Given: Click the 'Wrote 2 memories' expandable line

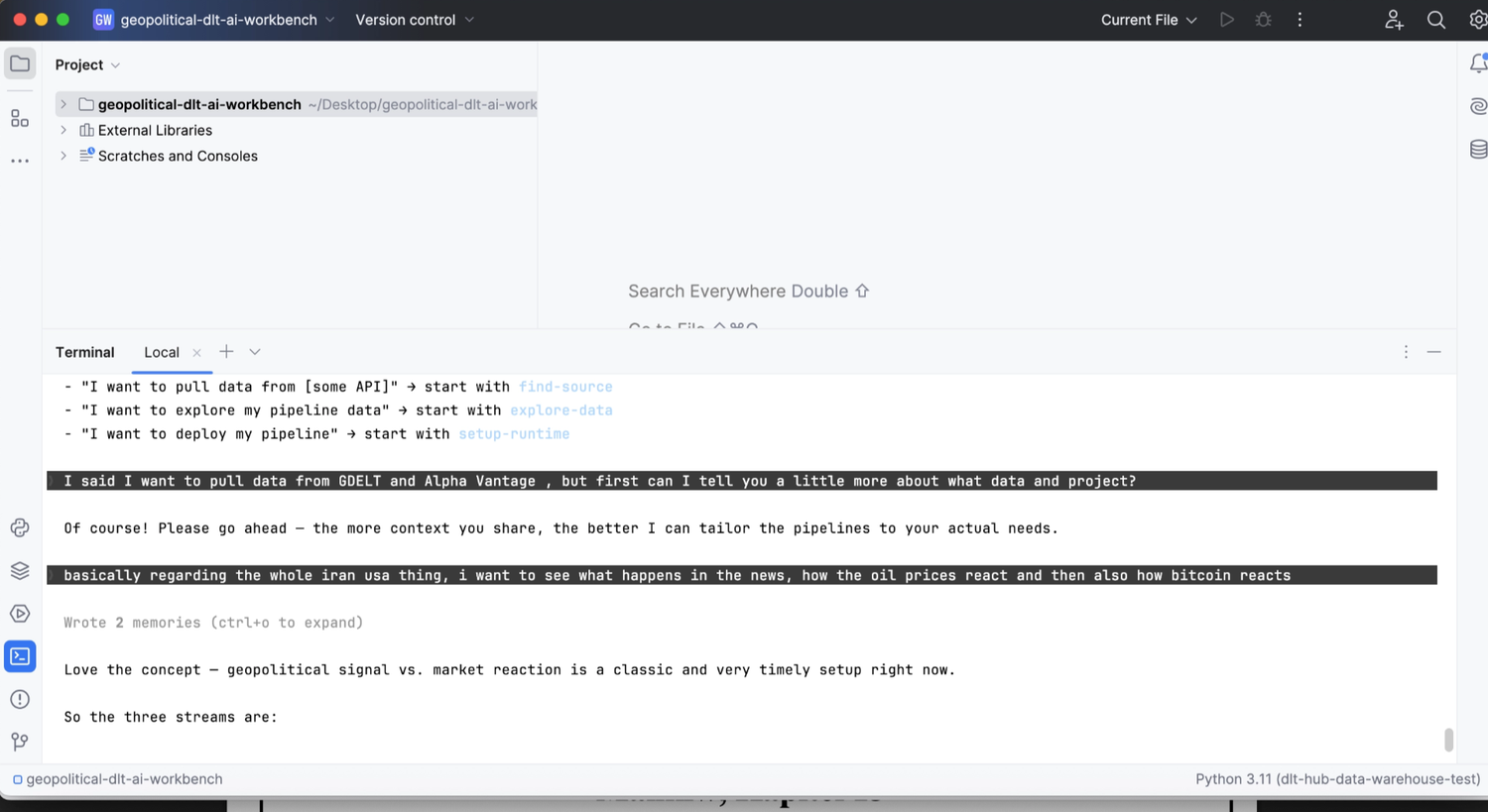Looking at the screenshot, I should (213, 623).
